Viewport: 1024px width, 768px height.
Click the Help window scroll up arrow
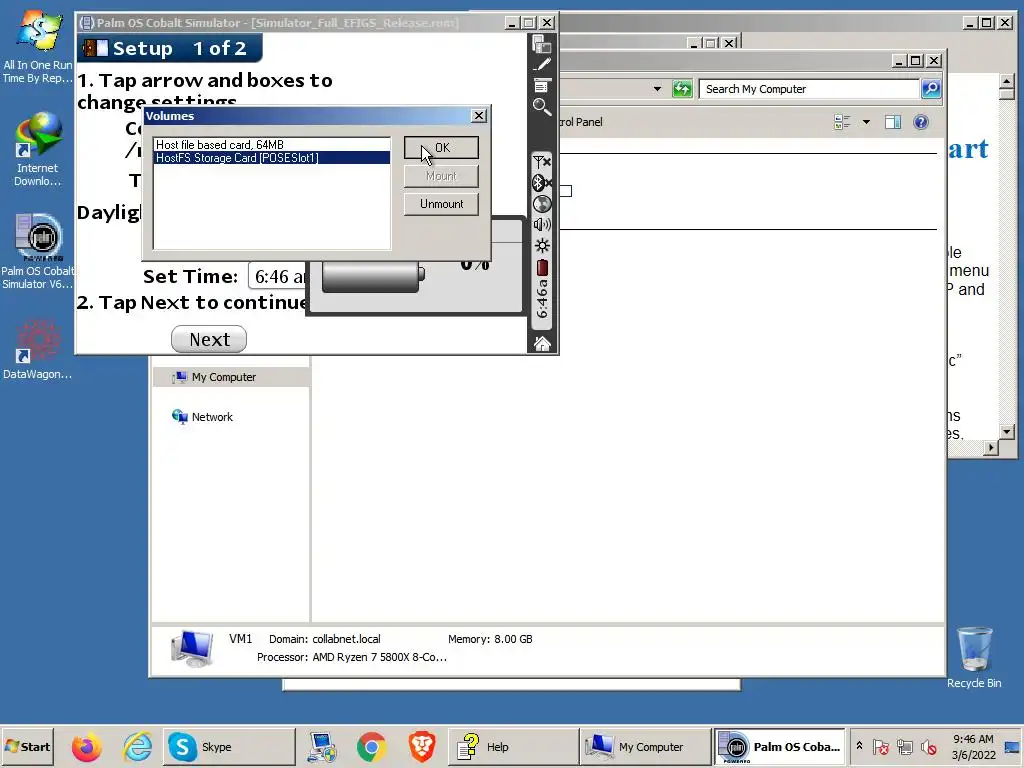pos(1006,81)
